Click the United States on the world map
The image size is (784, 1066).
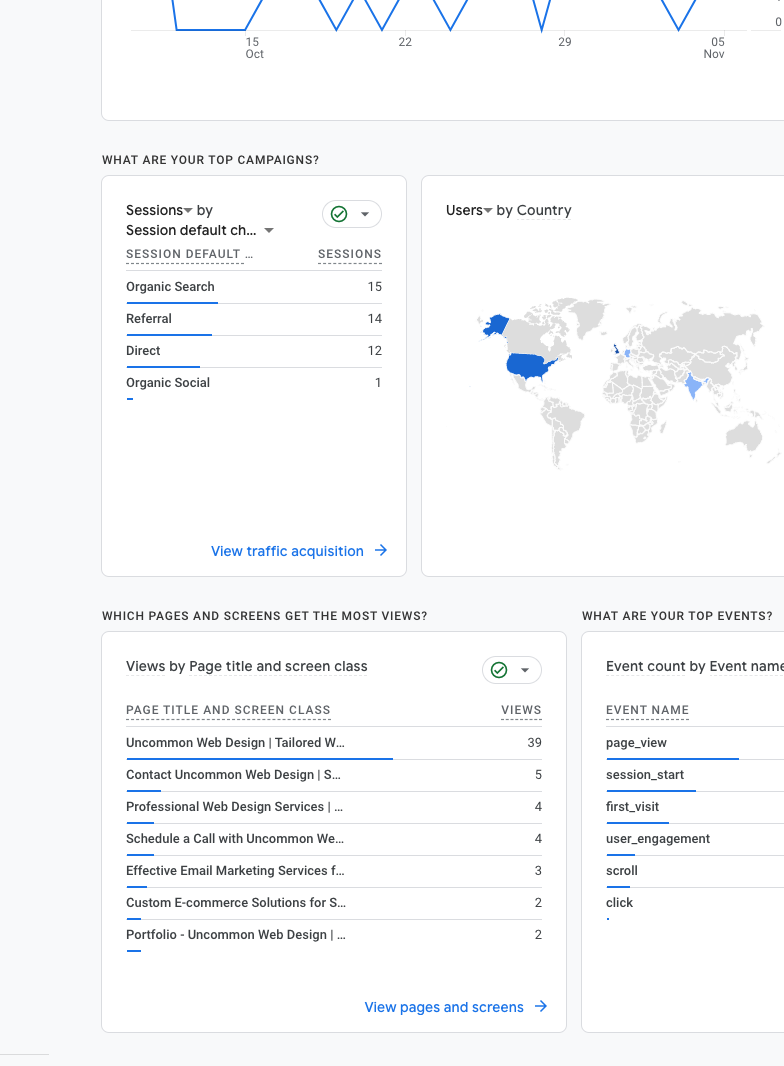529,365
